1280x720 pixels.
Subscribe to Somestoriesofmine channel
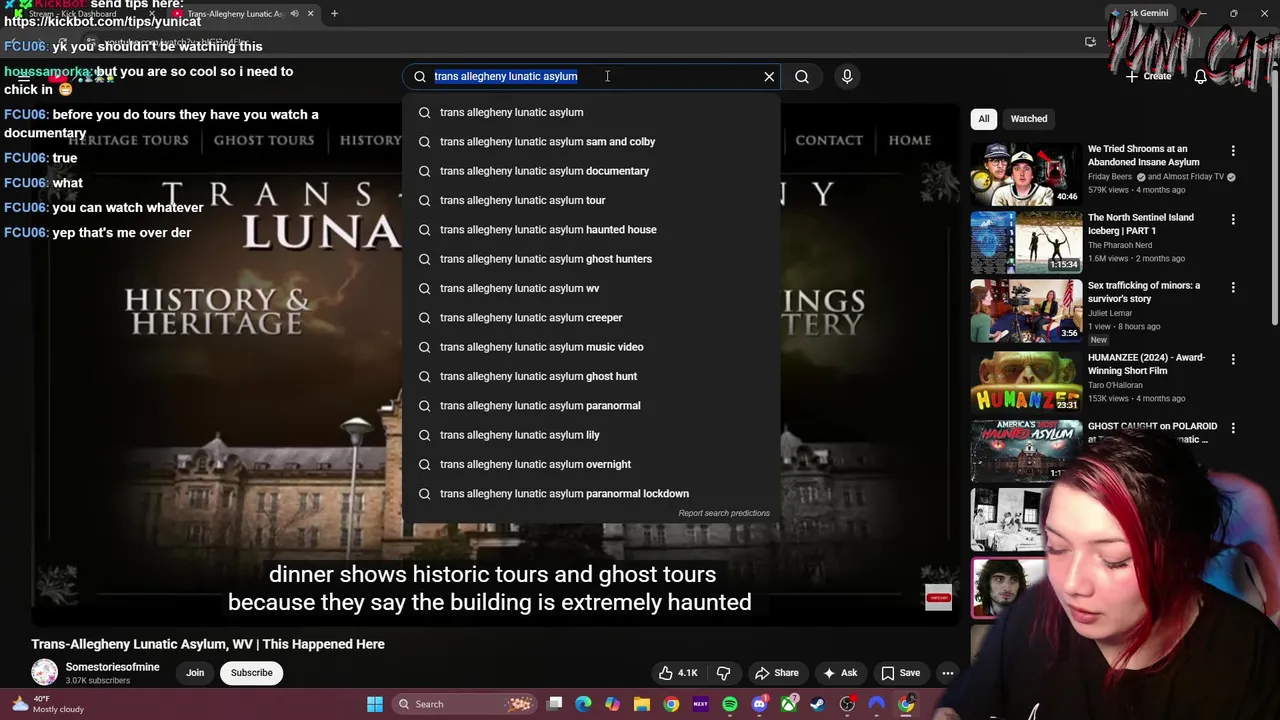point(252,673)
